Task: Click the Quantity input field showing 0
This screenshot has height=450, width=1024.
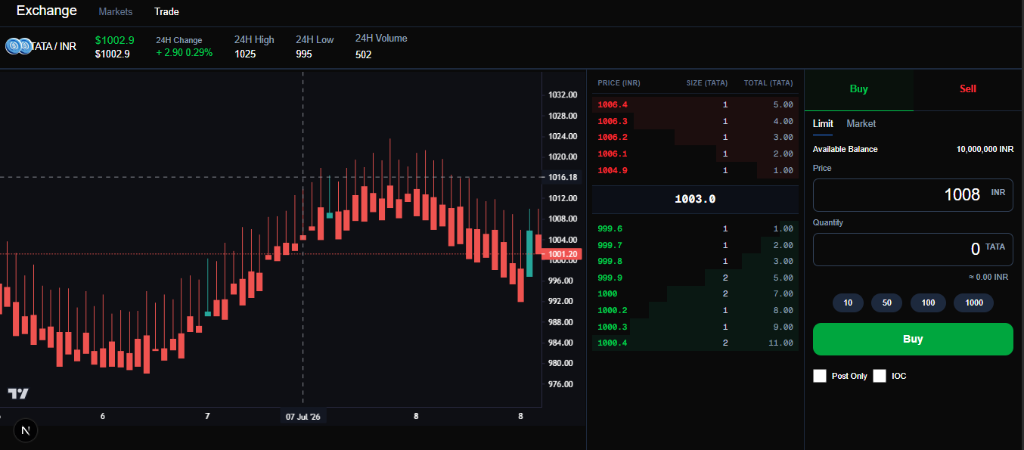Action: pos(912,249)
